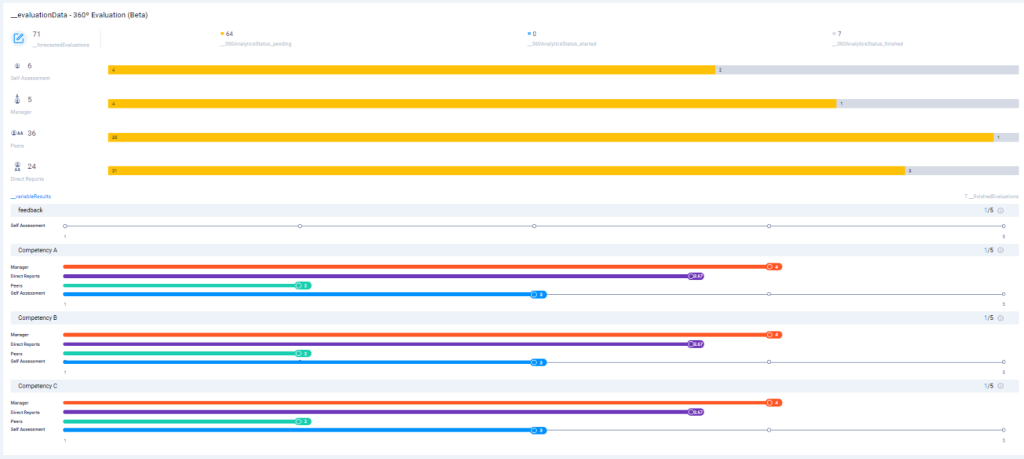
Task: Click Competency A Manager score marker
Action: coord(772,267)
